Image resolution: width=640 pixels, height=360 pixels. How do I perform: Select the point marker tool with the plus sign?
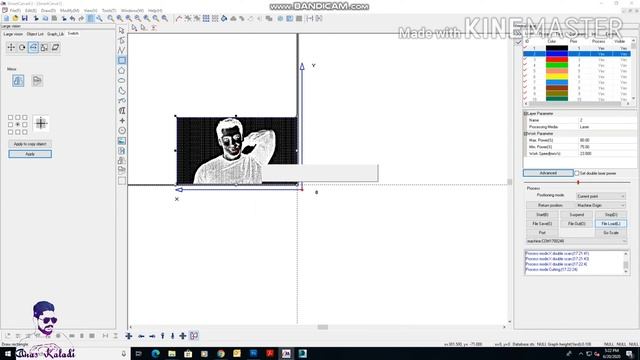click(x=122, y=121)
